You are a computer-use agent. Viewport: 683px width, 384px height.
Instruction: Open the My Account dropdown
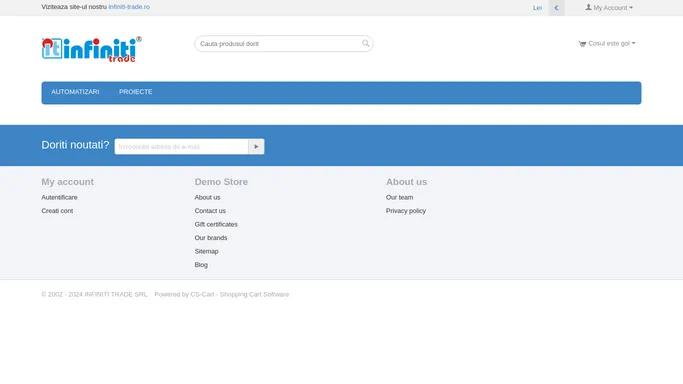(x=609, y=7)
